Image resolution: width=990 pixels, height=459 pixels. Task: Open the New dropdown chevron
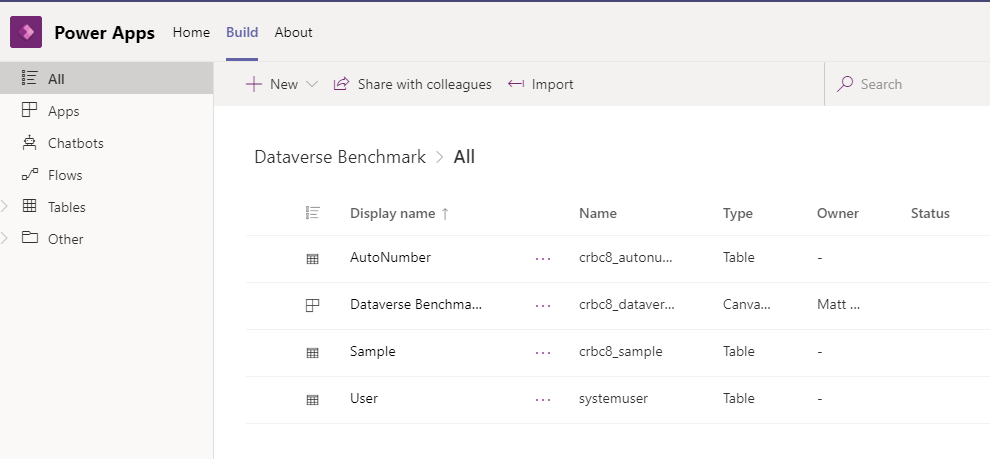pyautogui.click(x=312, y=84)
